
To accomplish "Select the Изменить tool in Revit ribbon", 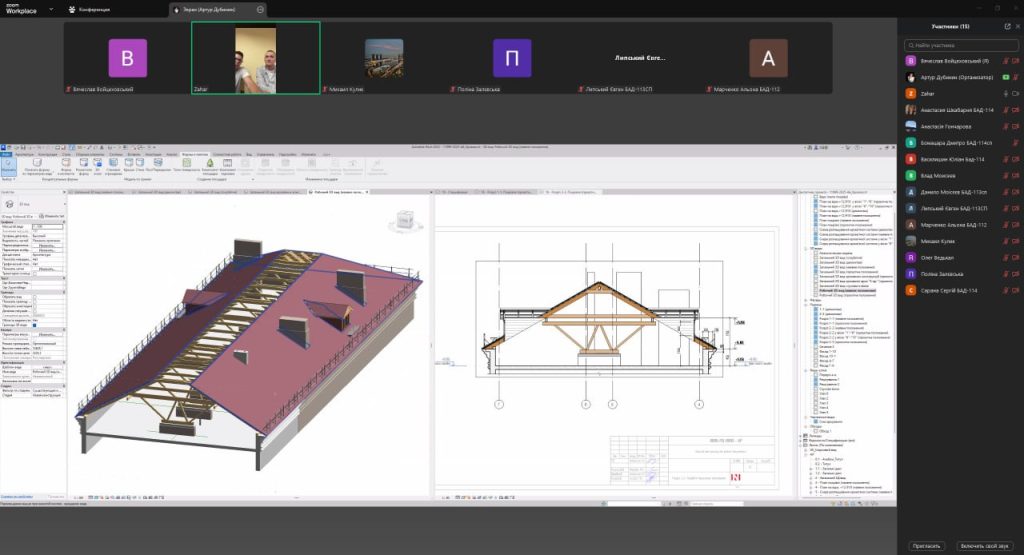I will click(x=9, y=165).
